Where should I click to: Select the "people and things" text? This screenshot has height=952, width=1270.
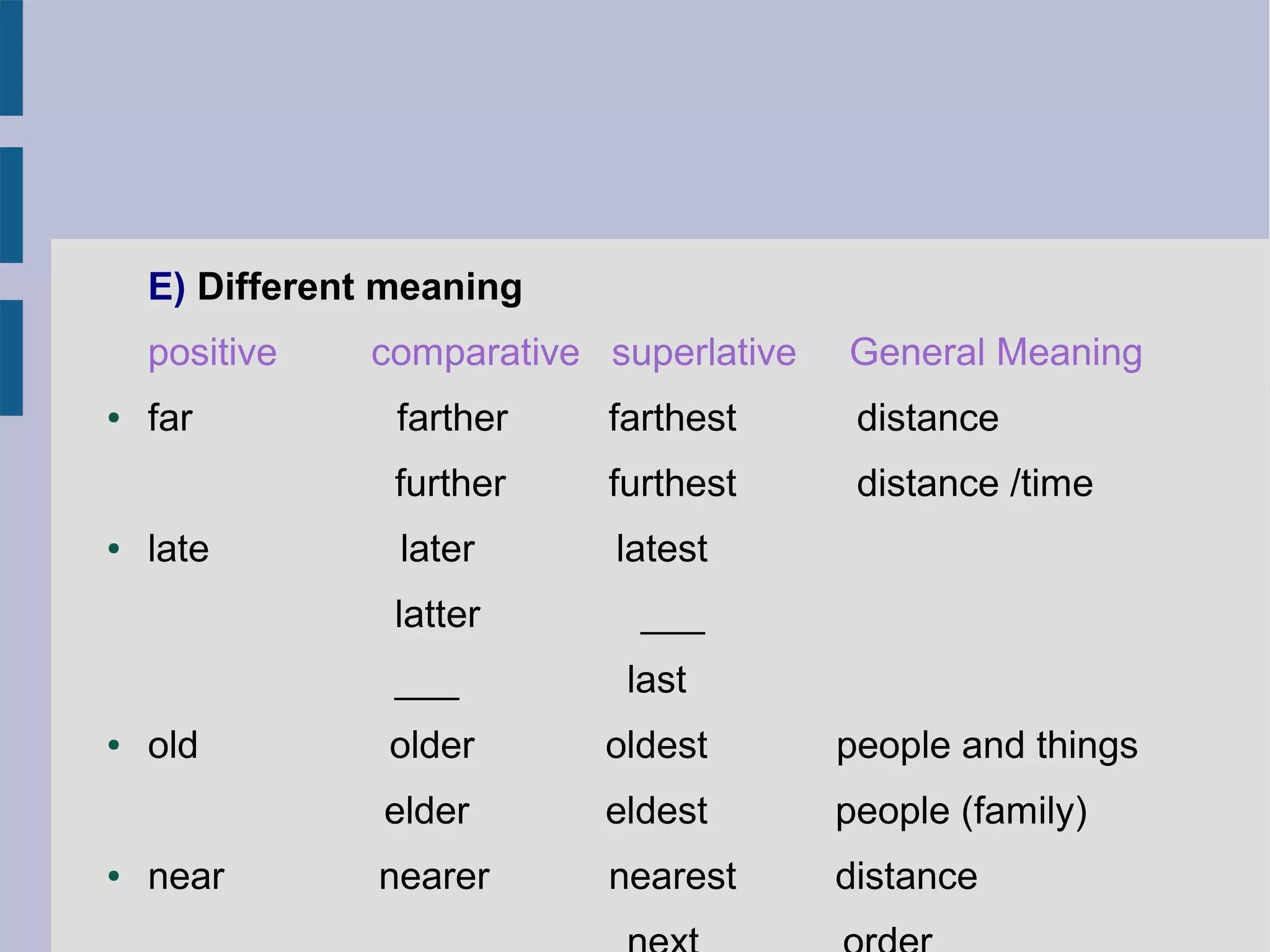987,745
